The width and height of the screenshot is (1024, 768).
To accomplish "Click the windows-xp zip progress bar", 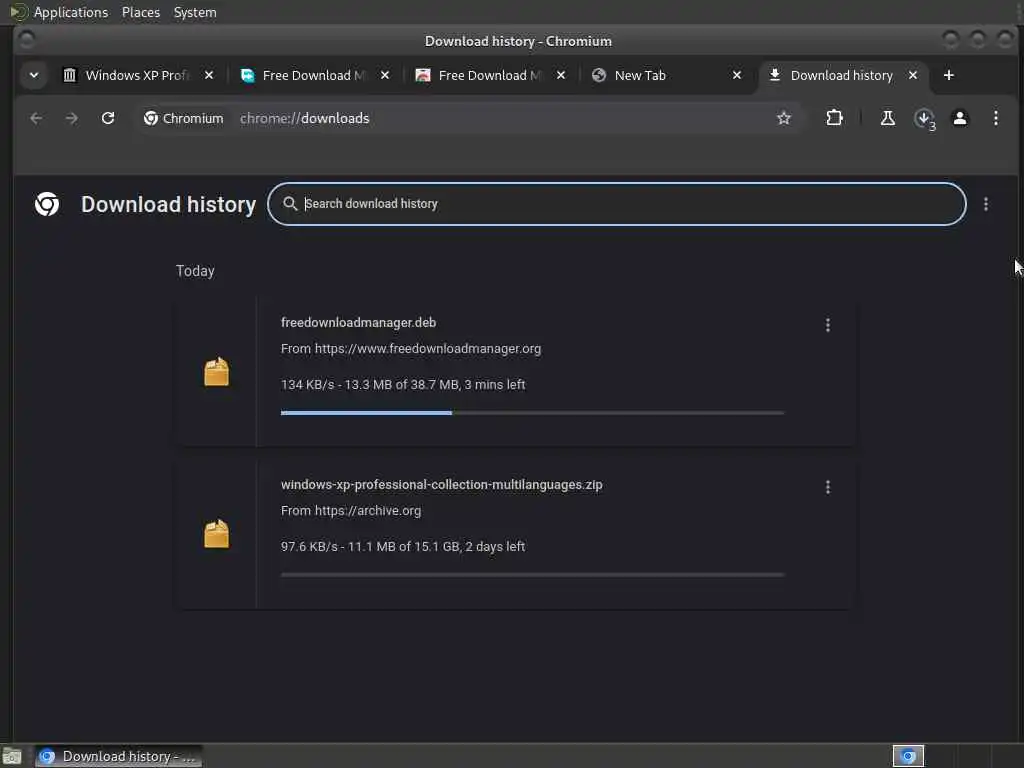I will (532, 575).
